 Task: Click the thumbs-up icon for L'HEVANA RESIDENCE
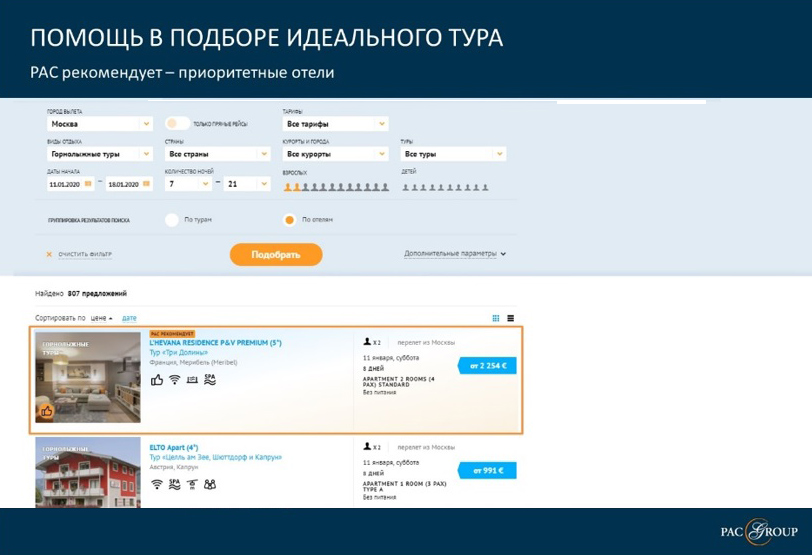click(x=157, y=380)
